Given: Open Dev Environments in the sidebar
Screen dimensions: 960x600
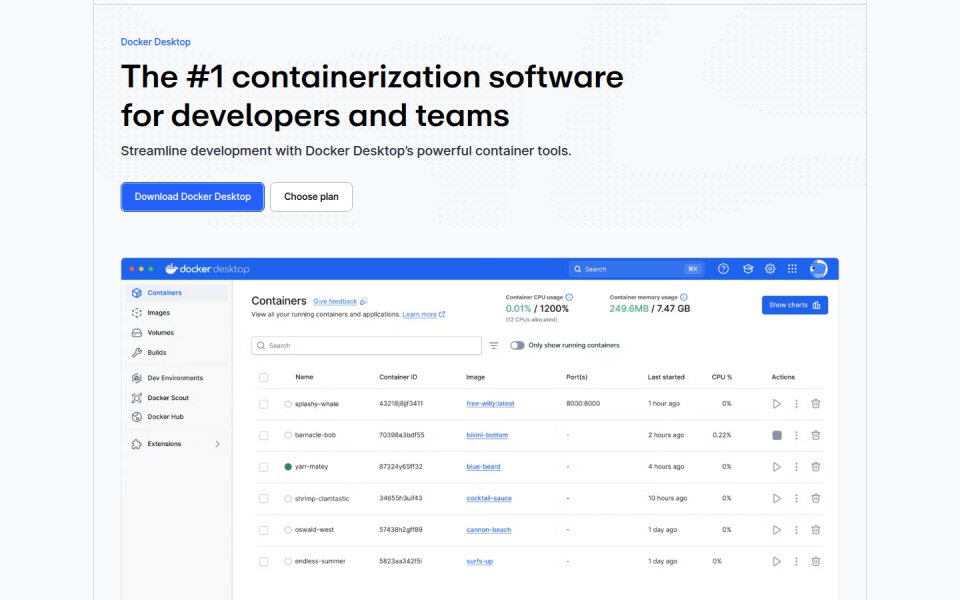Looking at the screenshot, I should click(x=177, y=378).
